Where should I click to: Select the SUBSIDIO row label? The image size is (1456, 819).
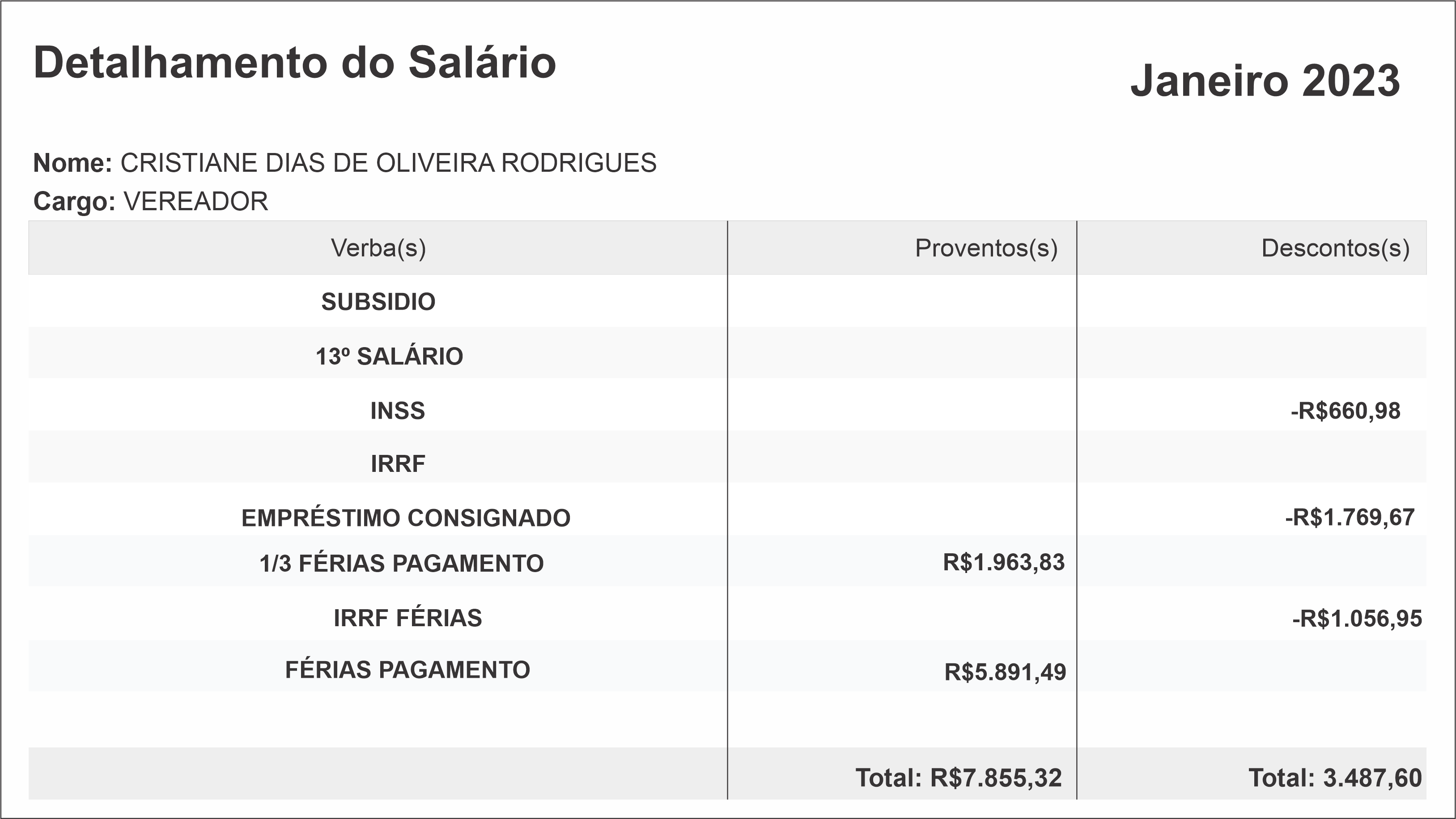click(x=378, y=302)
